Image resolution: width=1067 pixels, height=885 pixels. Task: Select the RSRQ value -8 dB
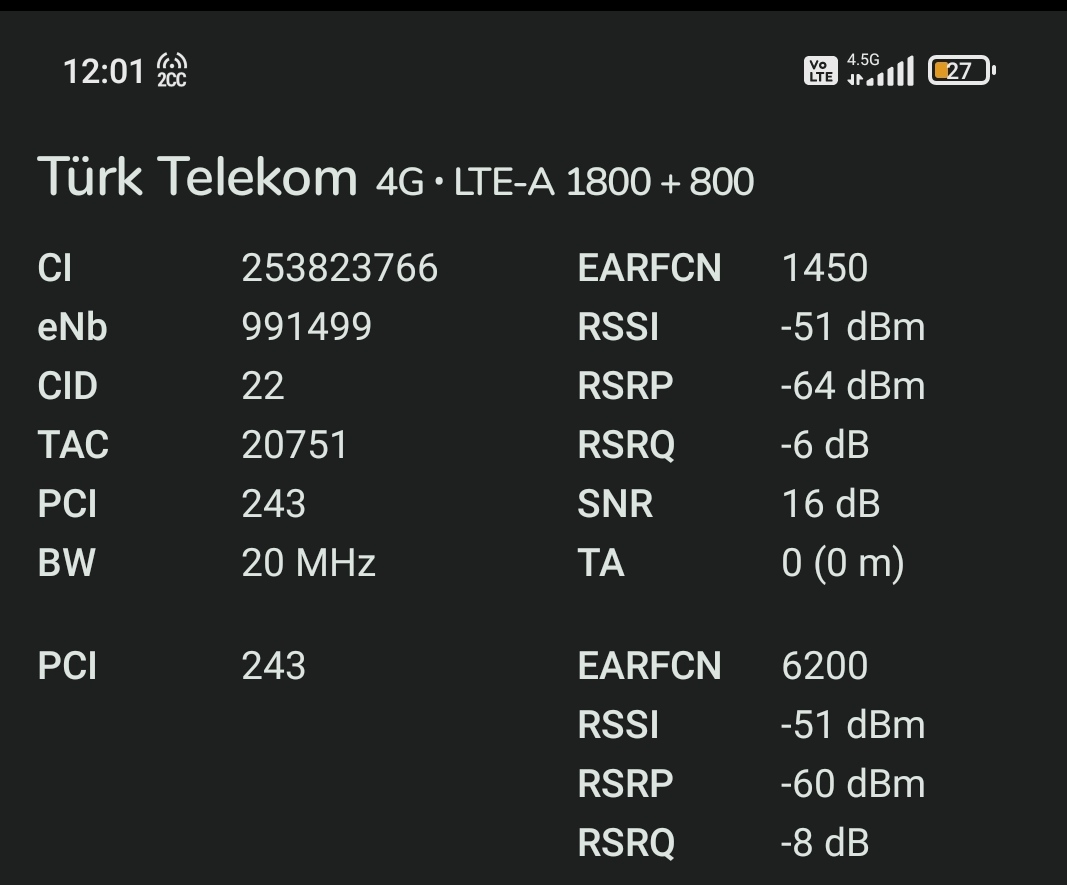click(x=825, y=843)
